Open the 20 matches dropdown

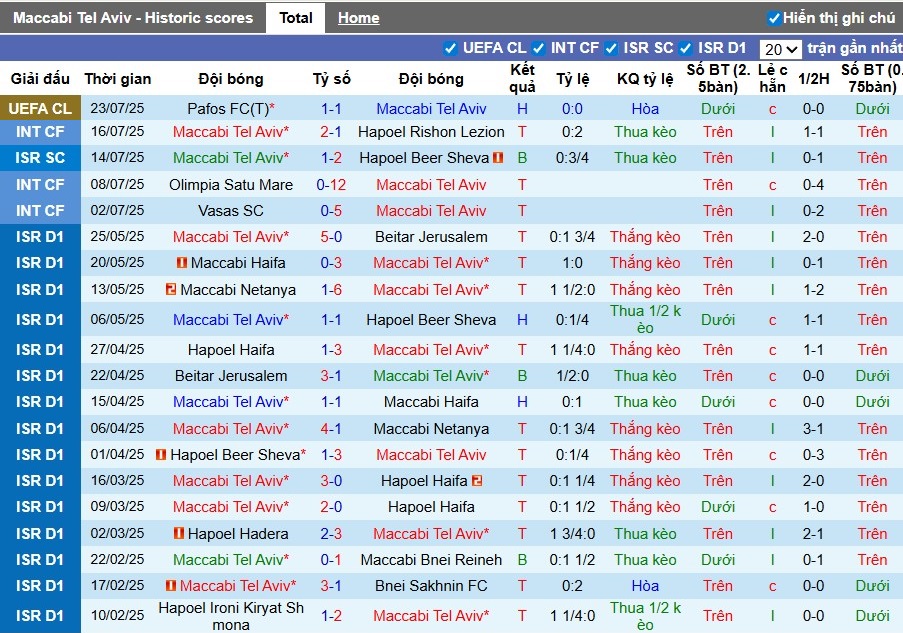[780, 50]
